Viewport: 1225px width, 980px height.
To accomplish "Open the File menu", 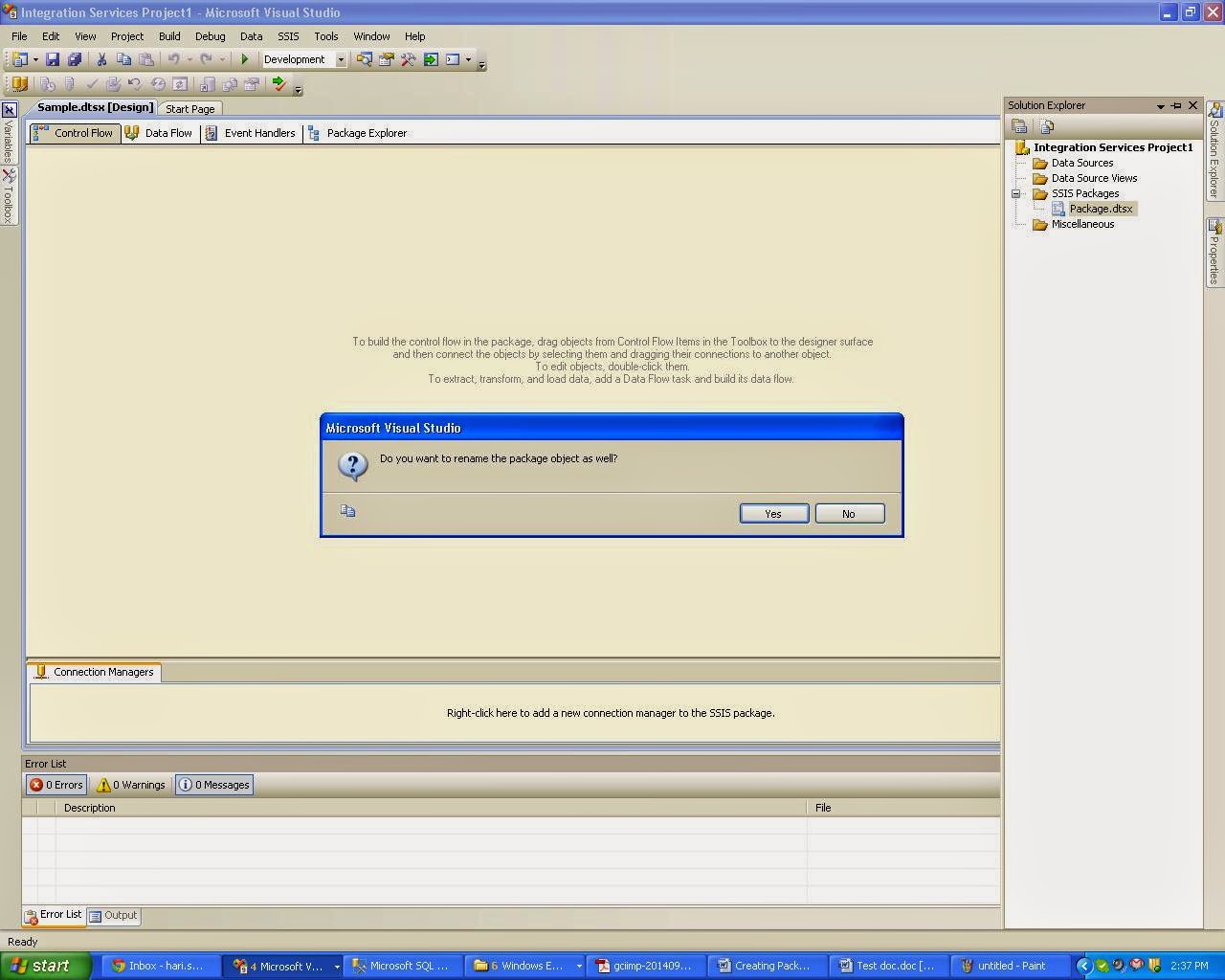I will [19, 36].
